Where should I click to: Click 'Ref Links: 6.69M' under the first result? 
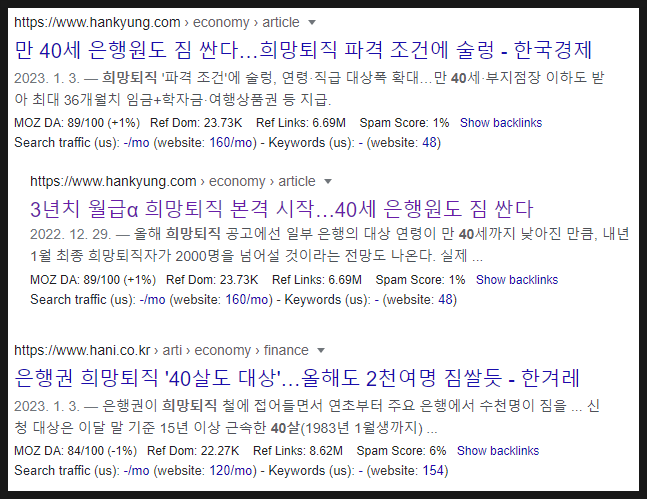tap(300, 123)
